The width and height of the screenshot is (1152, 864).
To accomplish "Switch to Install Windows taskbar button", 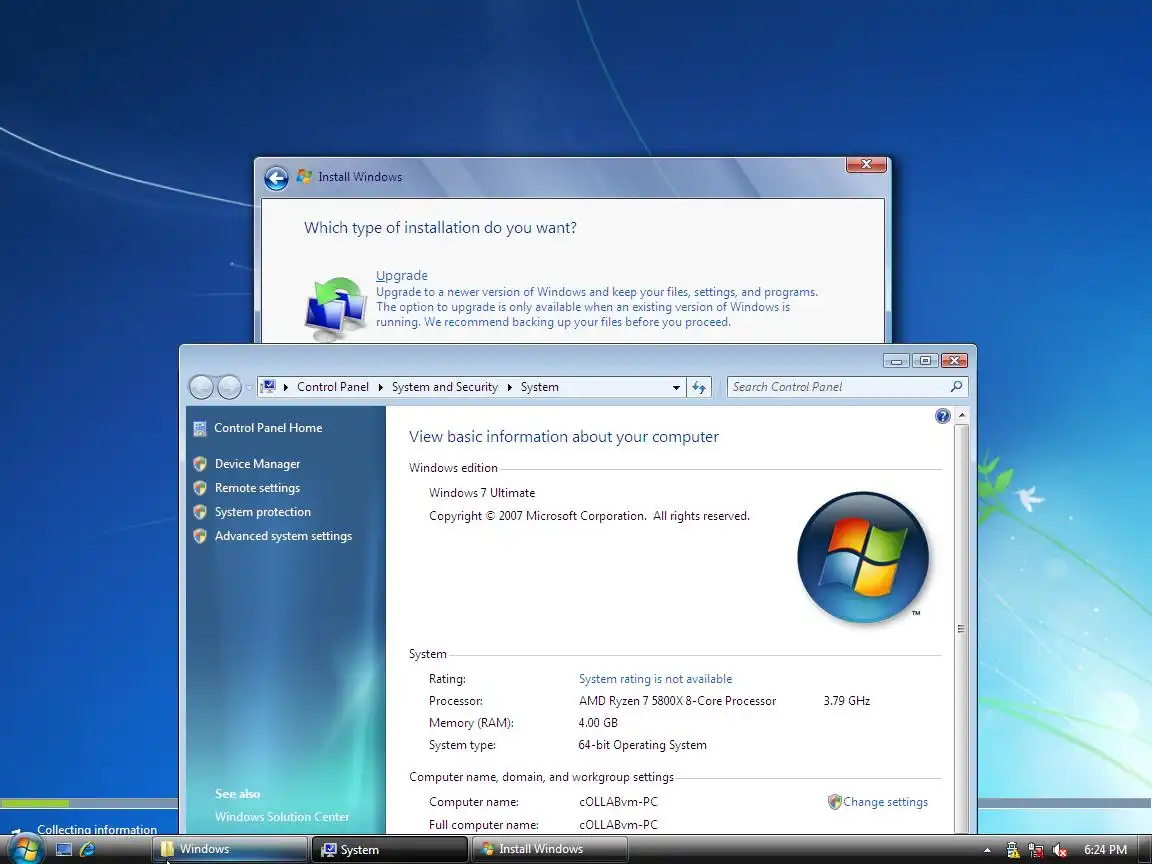I will point(549,849).
